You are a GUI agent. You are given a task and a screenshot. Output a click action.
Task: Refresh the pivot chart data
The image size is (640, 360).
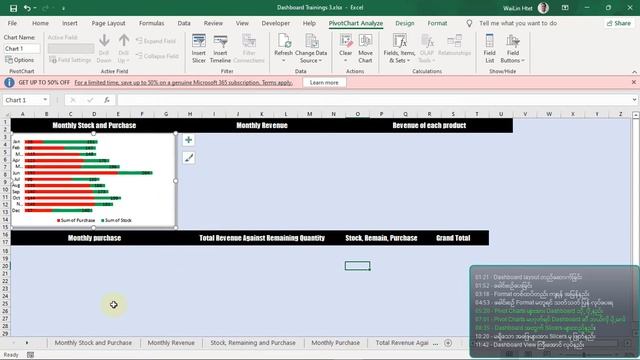pyautogui.click(x=283, y=48)
